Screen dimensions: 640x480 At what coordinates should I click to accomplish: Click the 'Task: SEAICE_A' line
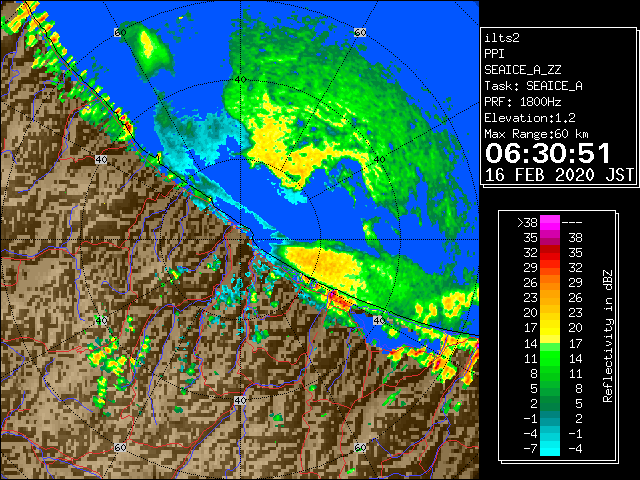[x=533, y=86]
